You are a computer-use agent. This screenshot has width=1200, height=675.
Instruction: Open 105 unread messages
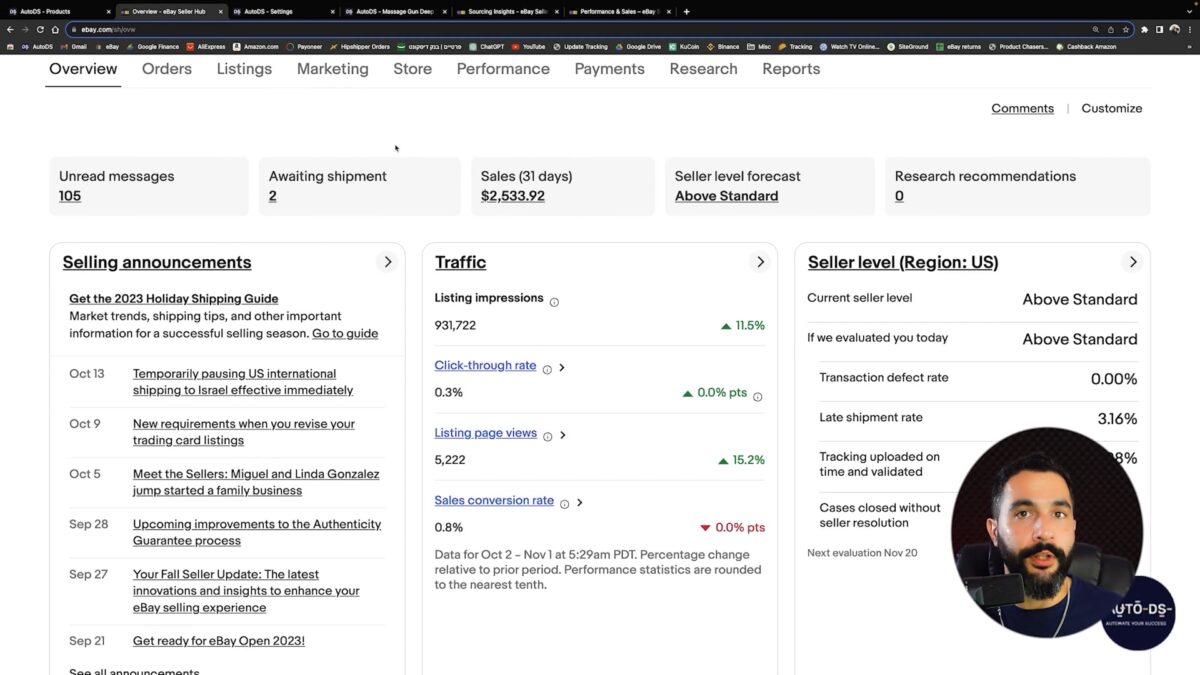click(70, 196)
